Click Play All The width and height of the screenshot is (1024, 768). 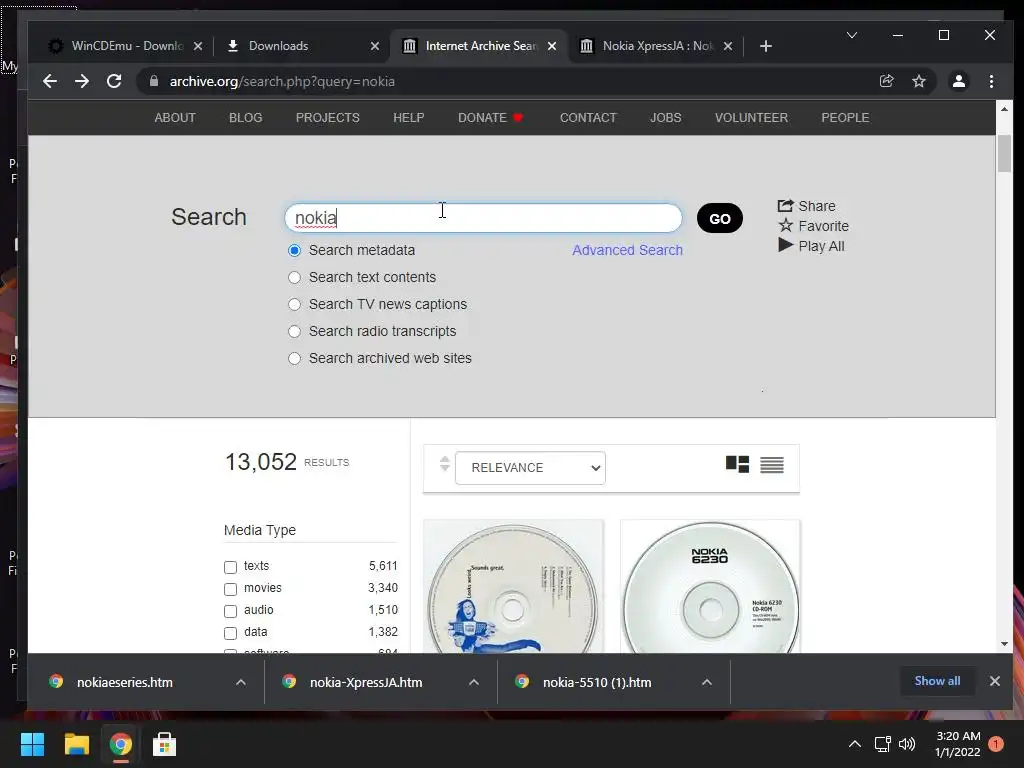point(811,246)
